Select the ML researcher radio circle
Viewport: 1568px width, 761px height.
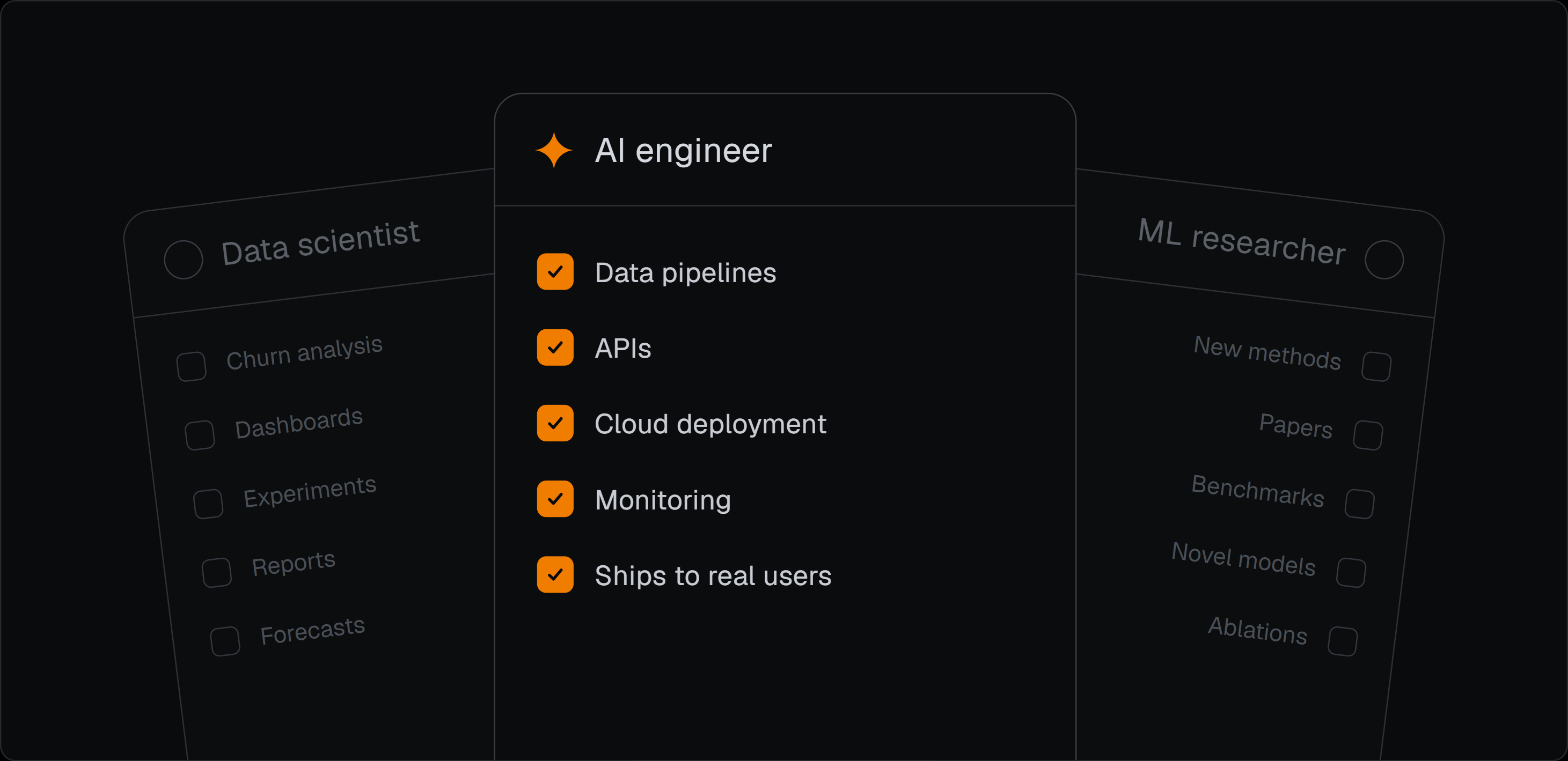point(1384,260)
